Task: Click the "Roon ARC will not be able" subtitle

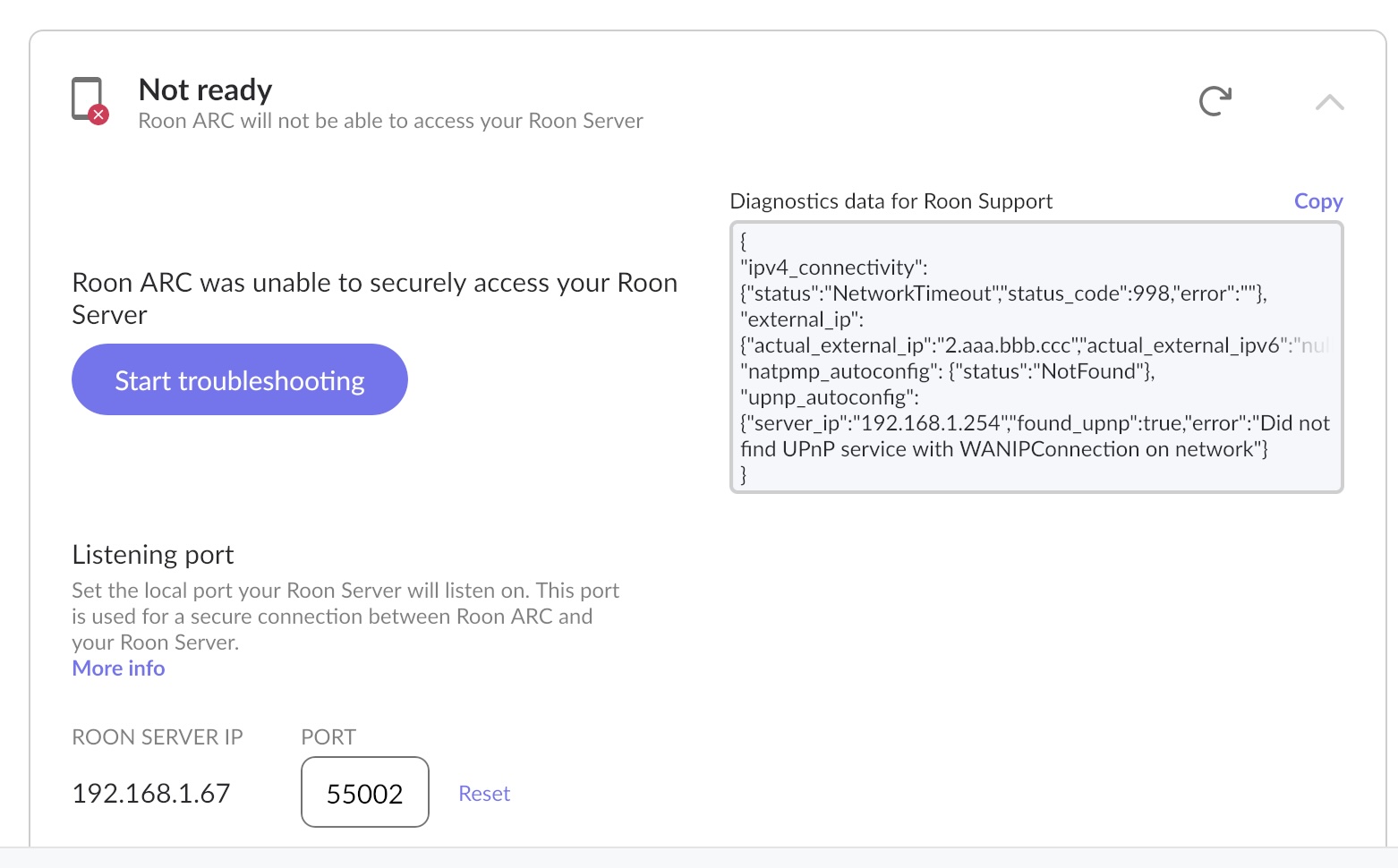Action: pos(390,121)
